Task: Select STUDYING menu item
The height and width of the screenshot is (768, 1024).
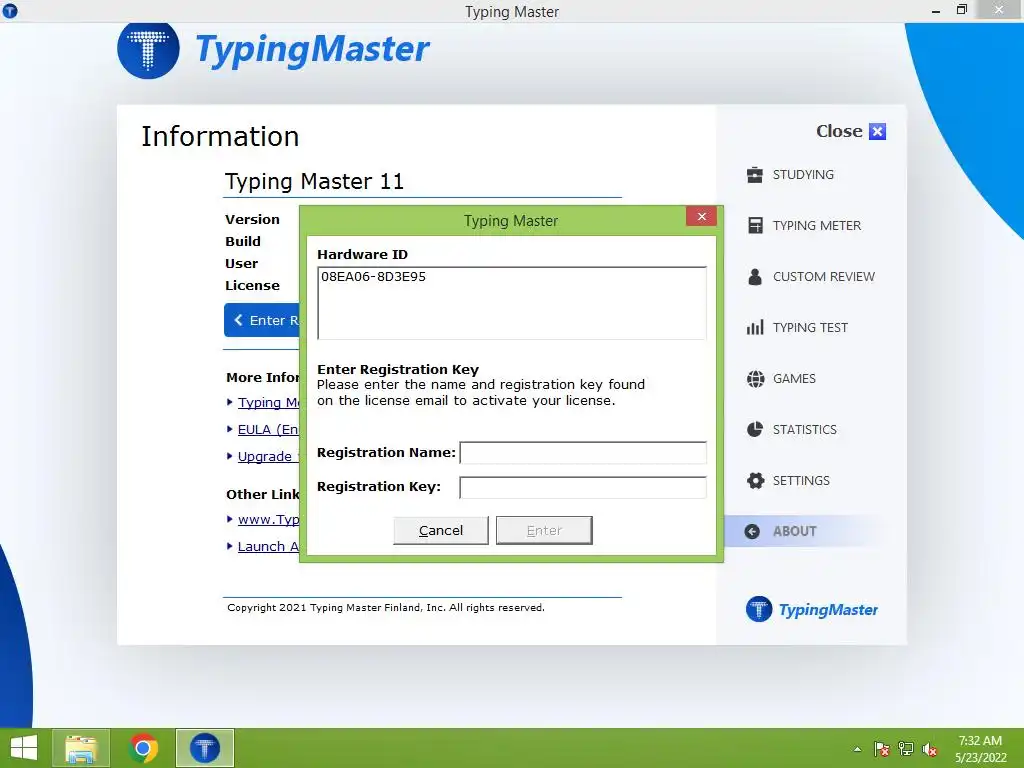Action: pyautogui.click(x=803, y=175)
